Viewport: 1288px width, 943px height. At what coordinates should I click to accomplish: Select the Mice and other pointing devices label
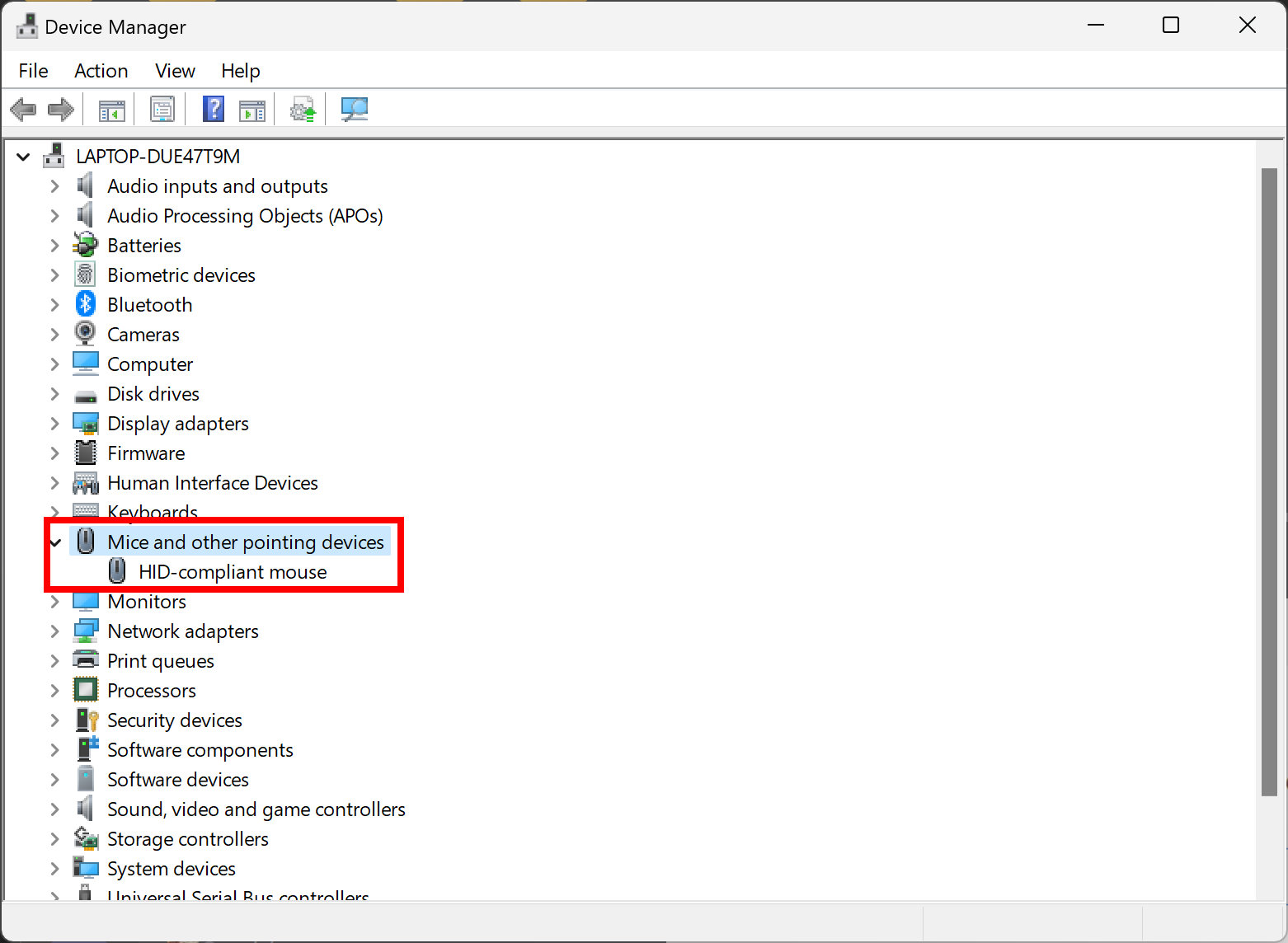click(x=246, y=542)
